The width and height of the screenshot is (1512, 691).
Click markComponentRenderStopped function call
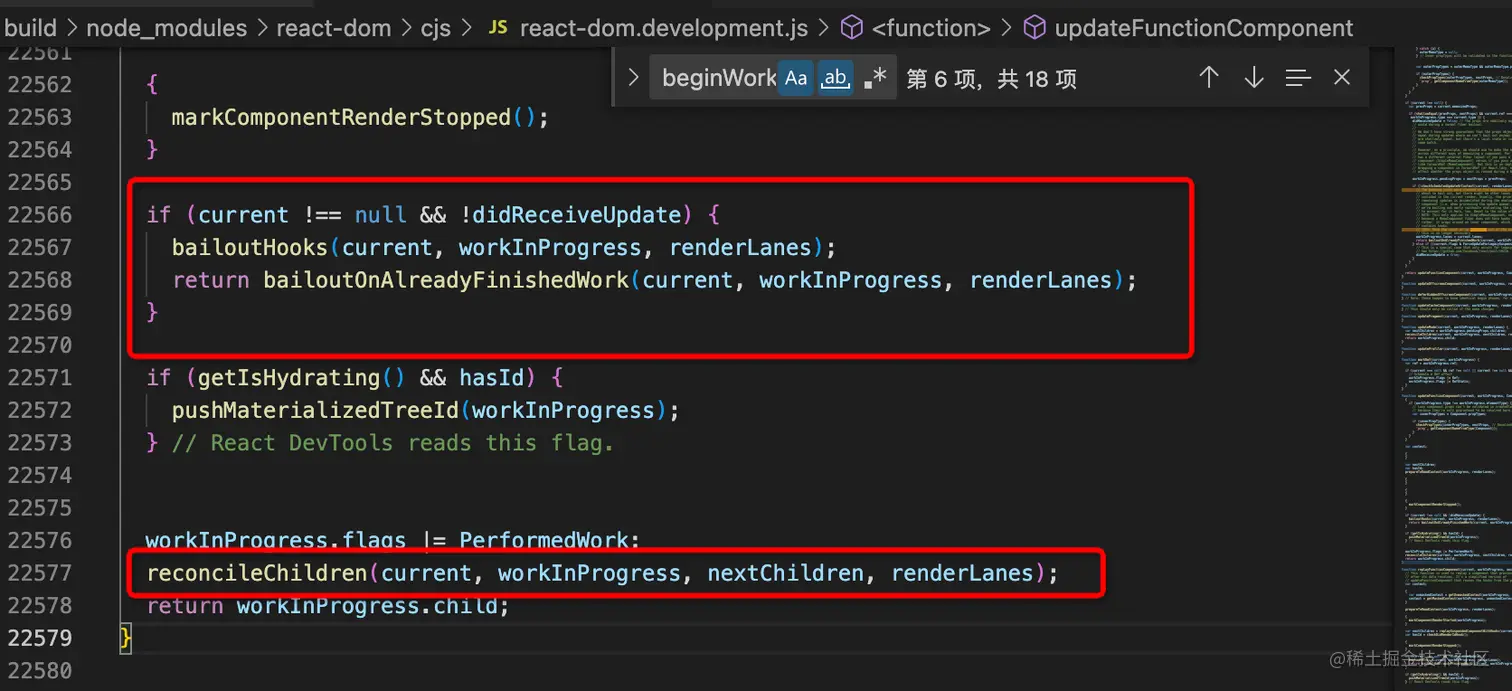(x=341, y=117)
